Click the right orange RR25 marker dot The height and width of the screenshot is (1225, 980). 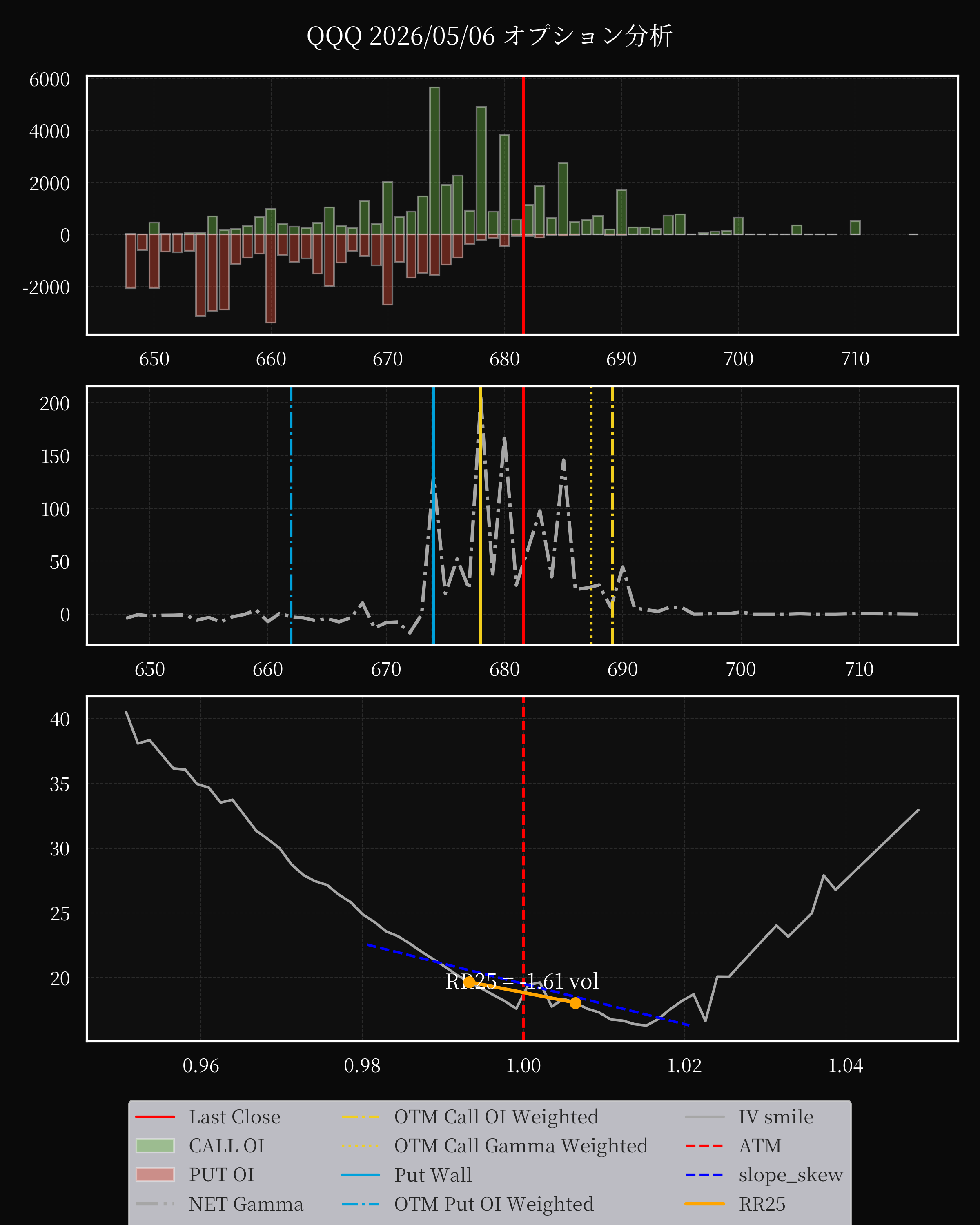(x=575, y=1003)
